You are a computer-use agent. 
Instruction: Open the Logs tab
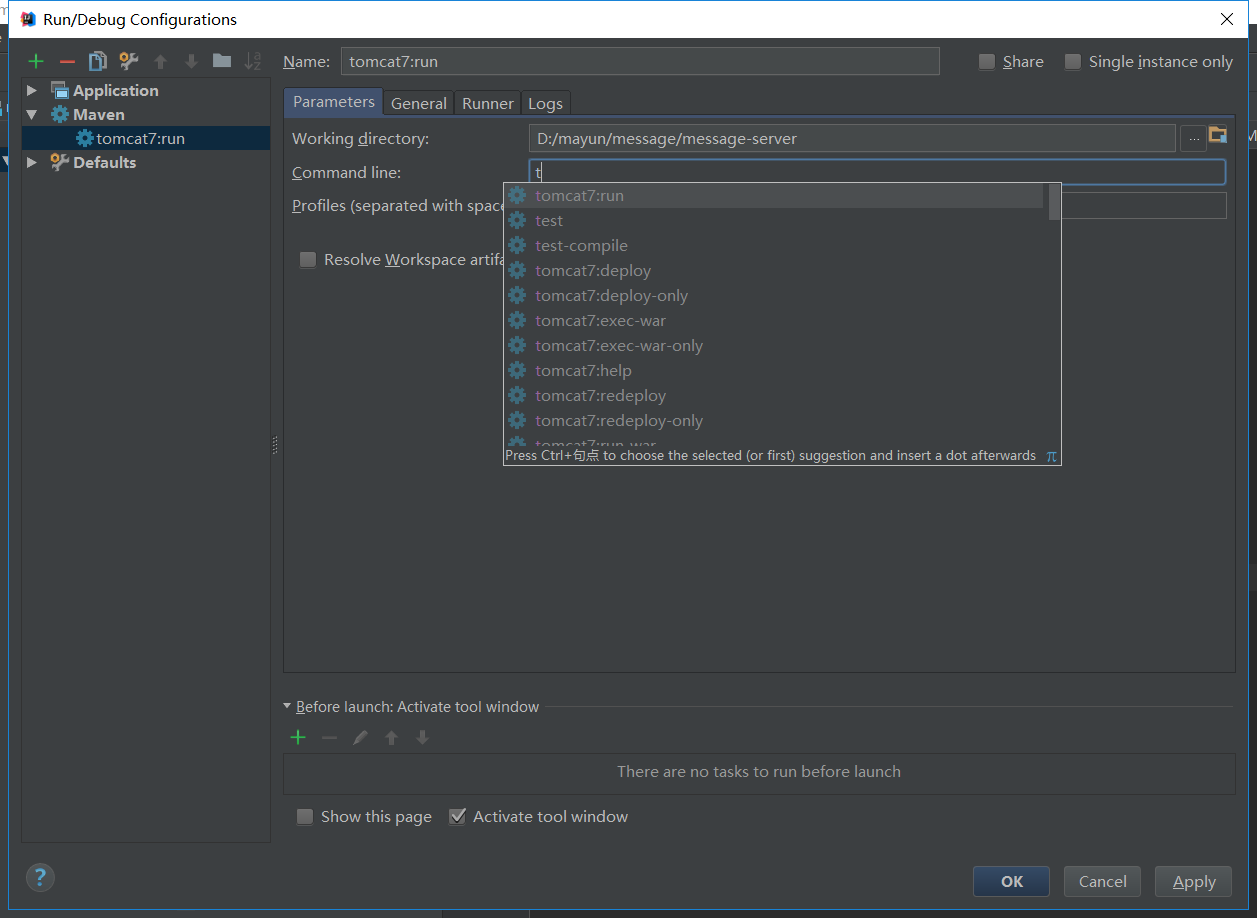click(545, 102)
